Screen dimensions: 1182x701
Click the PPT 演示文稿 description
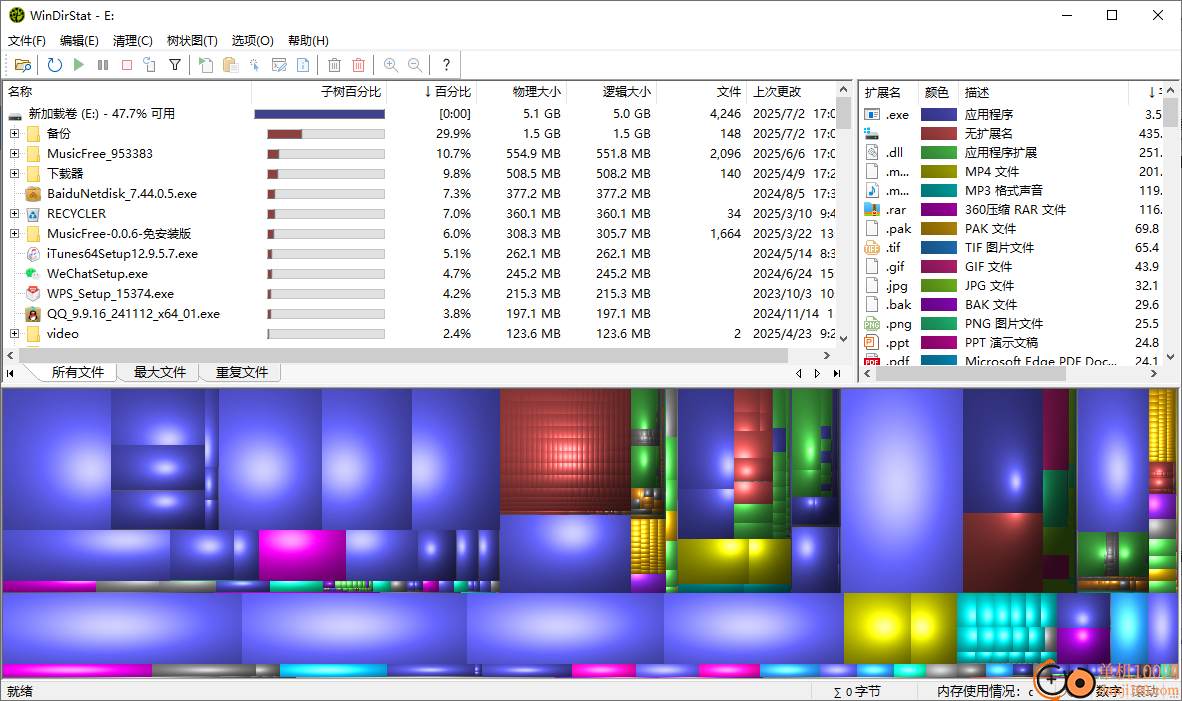[1001, 342]
